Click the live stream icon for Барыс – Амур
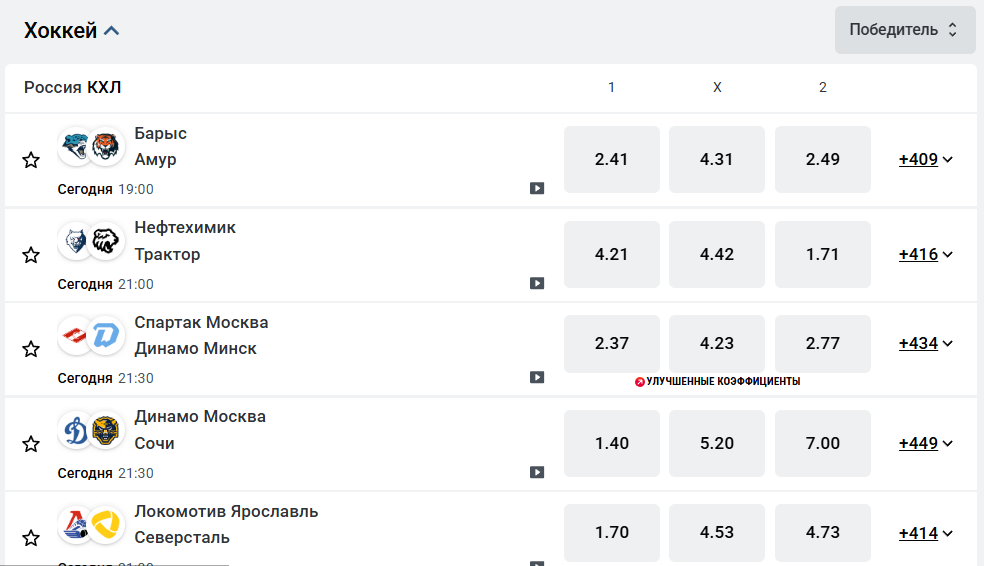 537,188
